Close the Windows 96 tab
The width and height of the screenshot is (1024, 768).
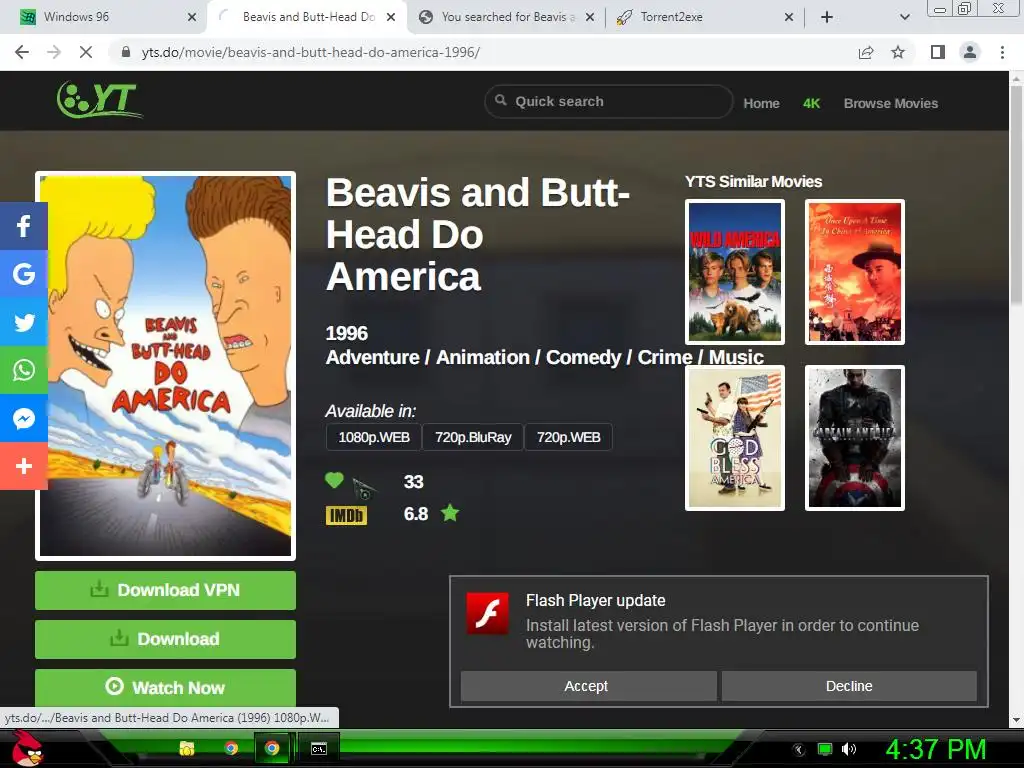[192, 17]
